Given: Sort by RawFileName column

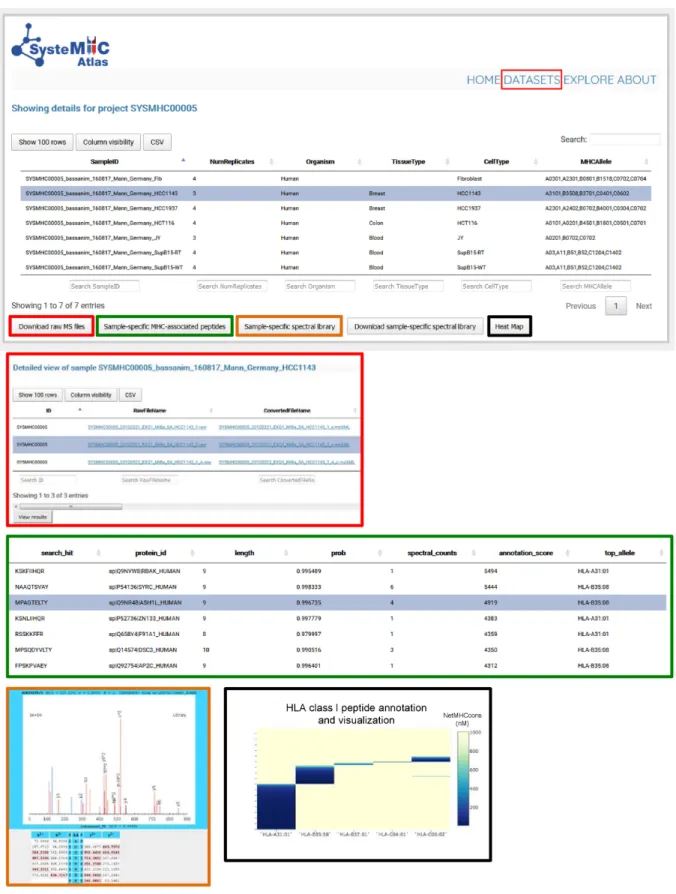Looking at the screenshot, I should [x=149, y=411].
